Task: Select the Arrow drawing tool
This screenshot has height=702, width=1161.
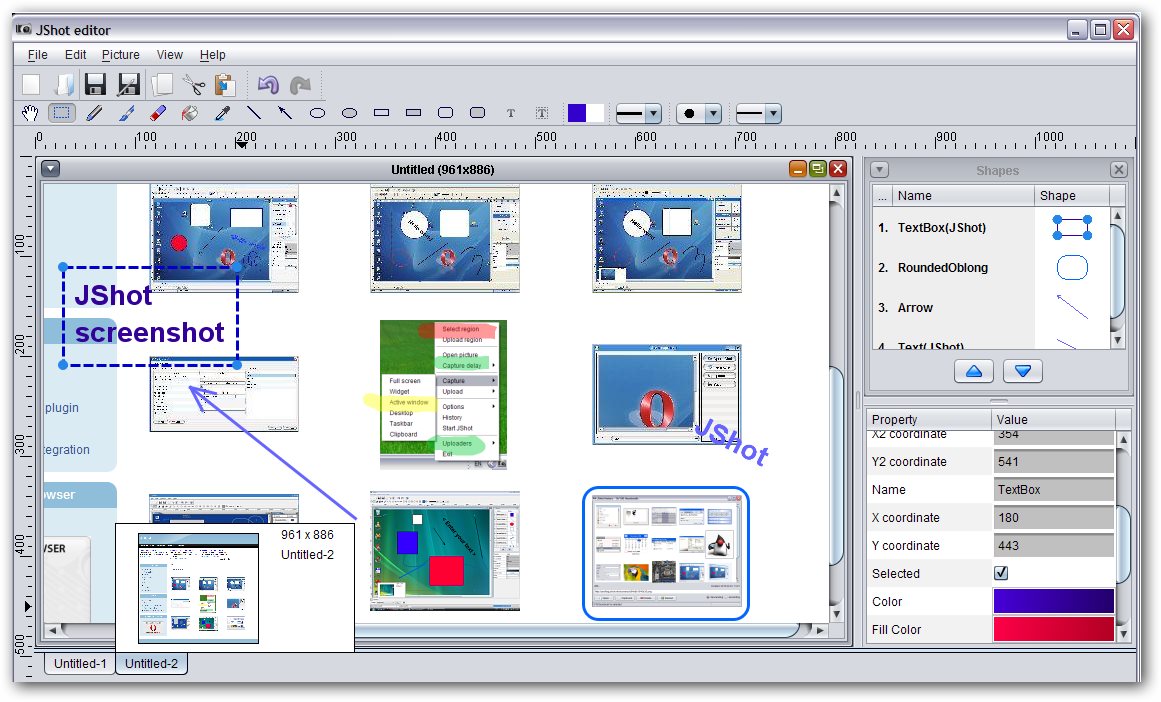Action: [x=285, y=113]
